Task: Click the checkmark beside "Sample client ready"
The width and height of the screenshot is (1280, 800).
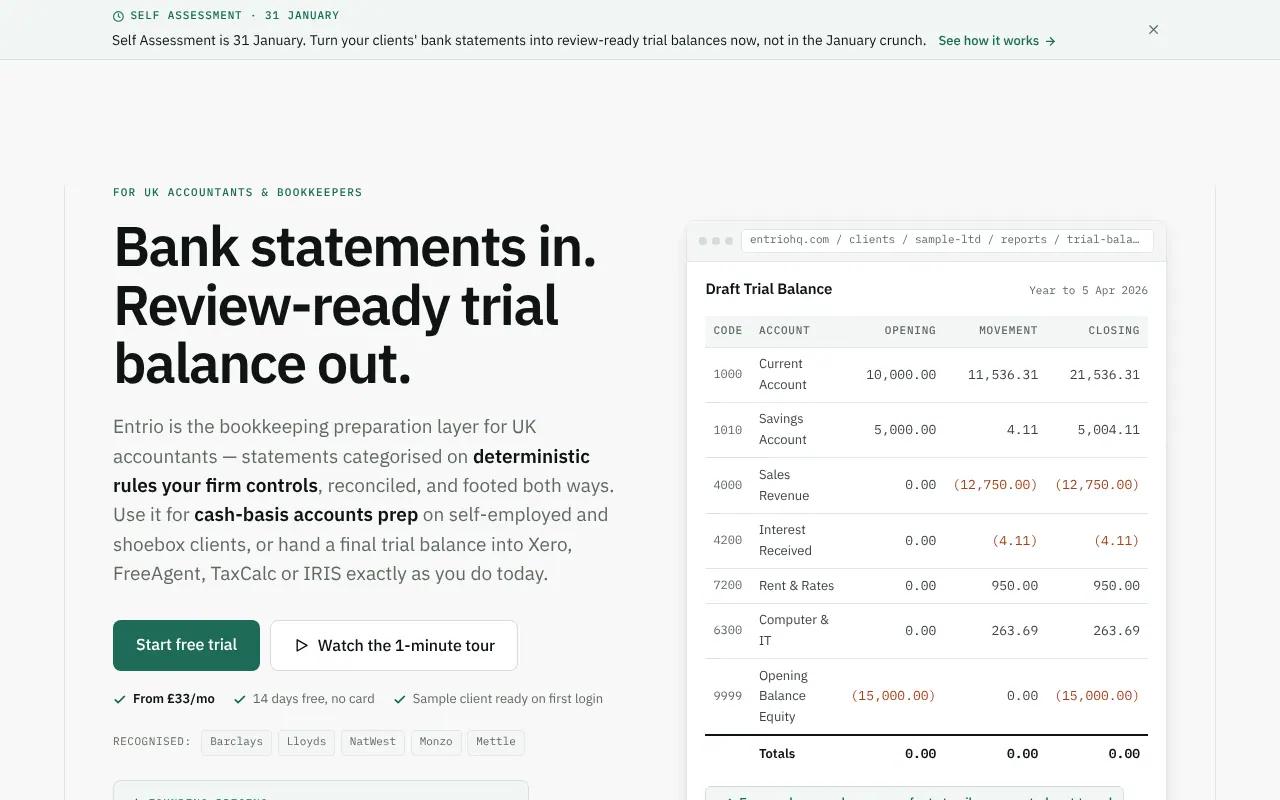Action: point(400,699)
